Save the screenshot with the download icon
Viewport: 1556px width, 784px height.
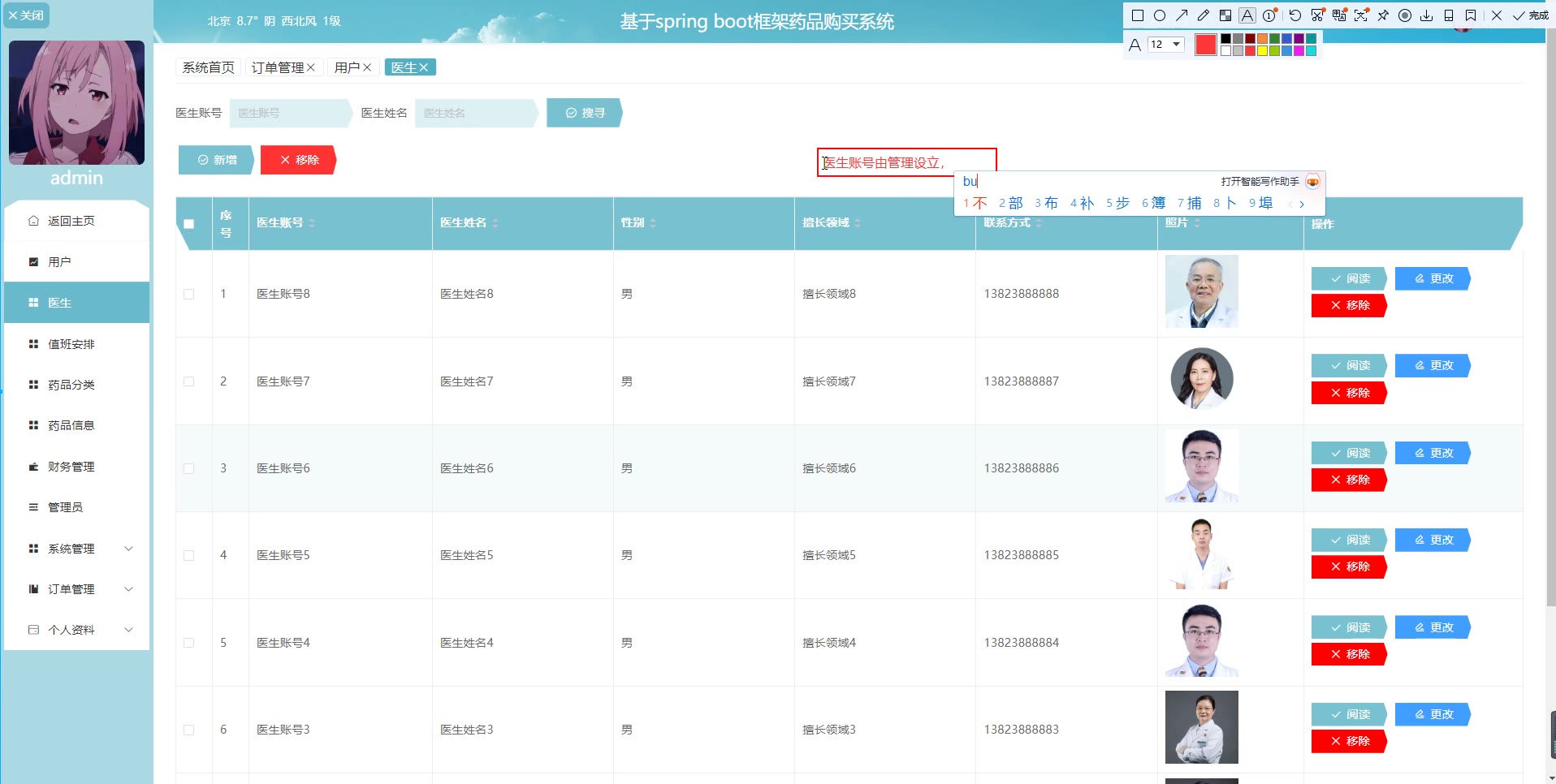pyautogui.click(x=1427, y=15)
